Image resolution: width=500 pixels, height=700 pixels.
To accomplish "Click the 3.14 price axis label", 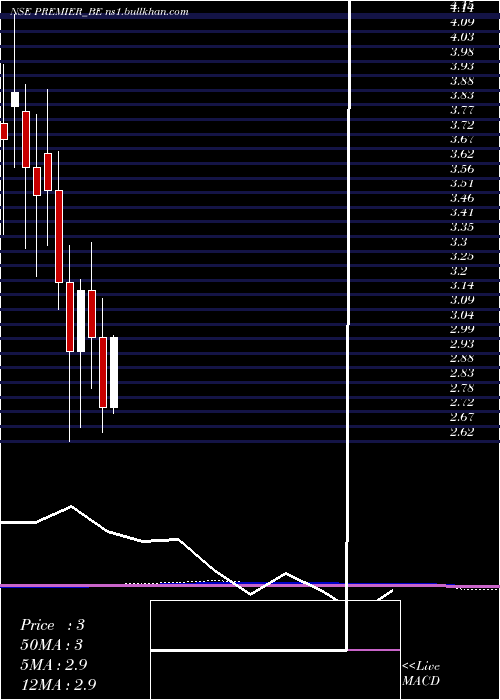I will (462, 285).
